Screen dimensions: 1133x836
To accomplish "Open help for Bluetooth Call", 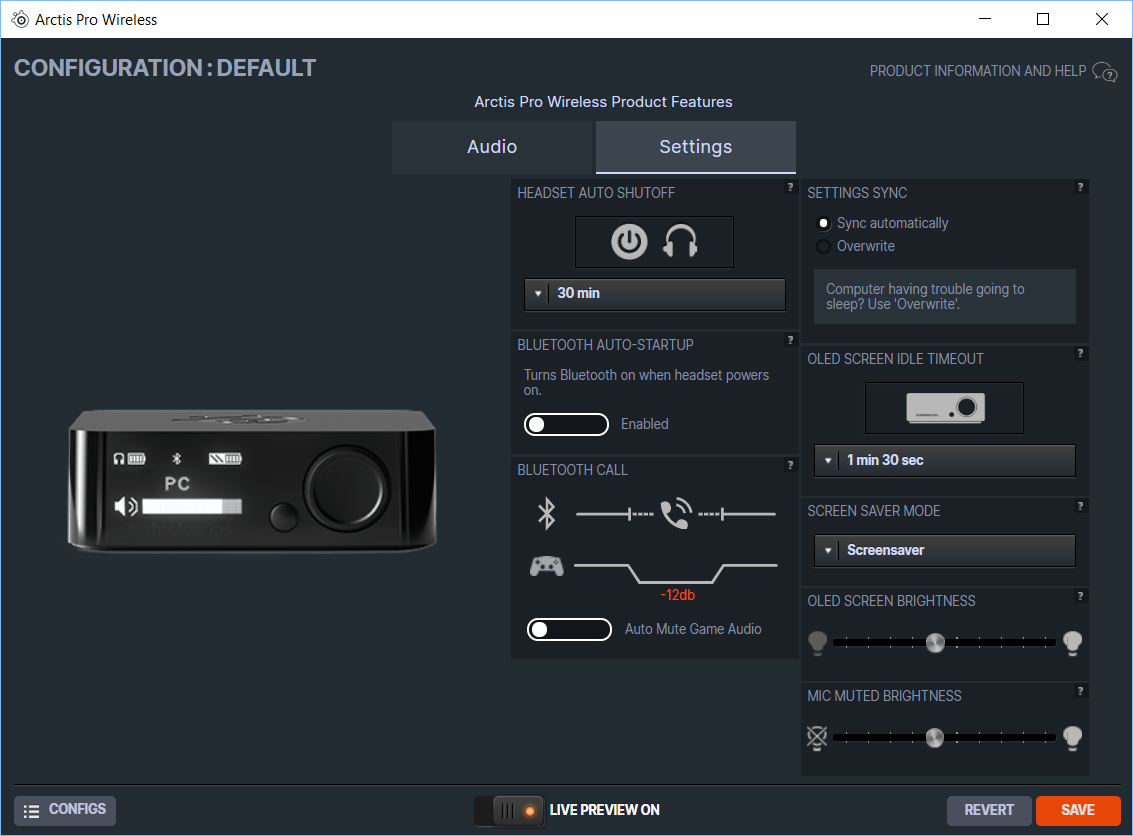I will tap(790, 465).
